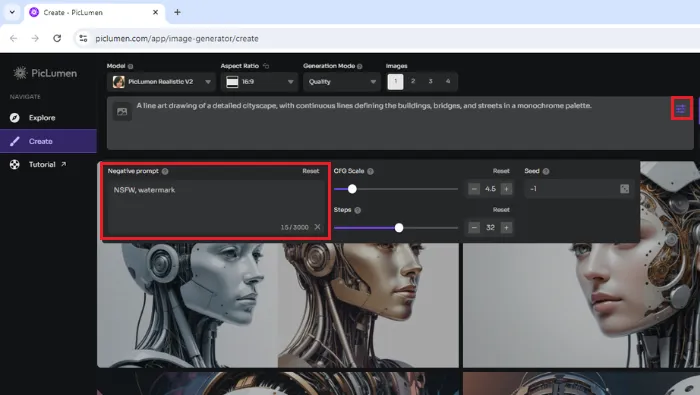Switch to the Create - PicLumen tab
The image size is (700, 395).
[94, 12]
